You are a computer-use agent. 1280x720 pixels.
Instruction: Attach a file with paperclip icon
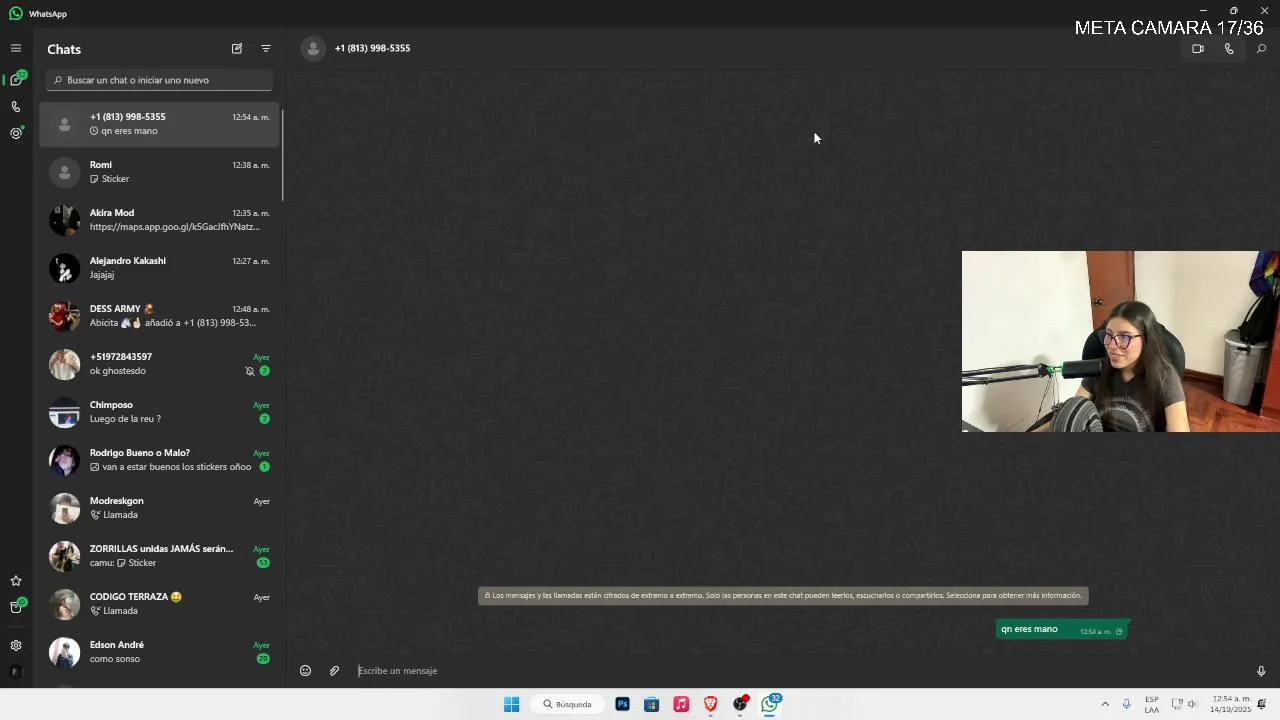coord(335,671)
